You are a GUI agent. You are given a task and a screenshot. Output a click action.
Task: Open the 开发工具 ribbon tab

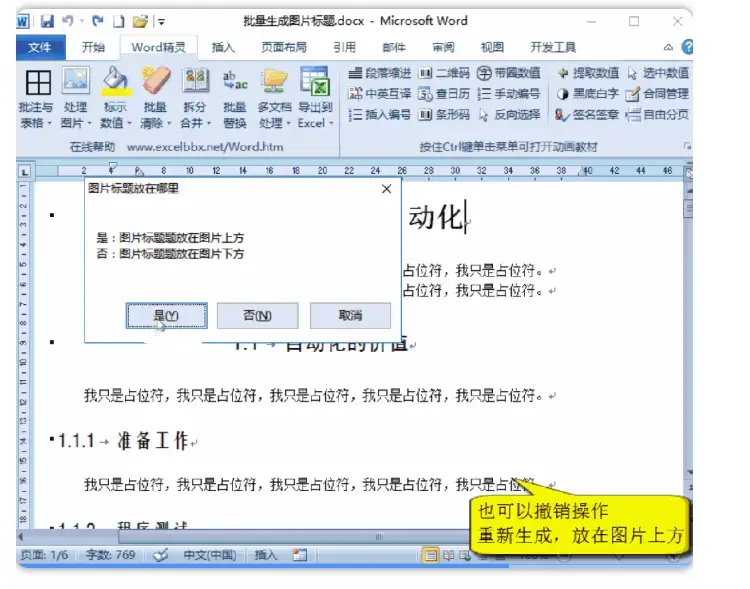(553, 47)
